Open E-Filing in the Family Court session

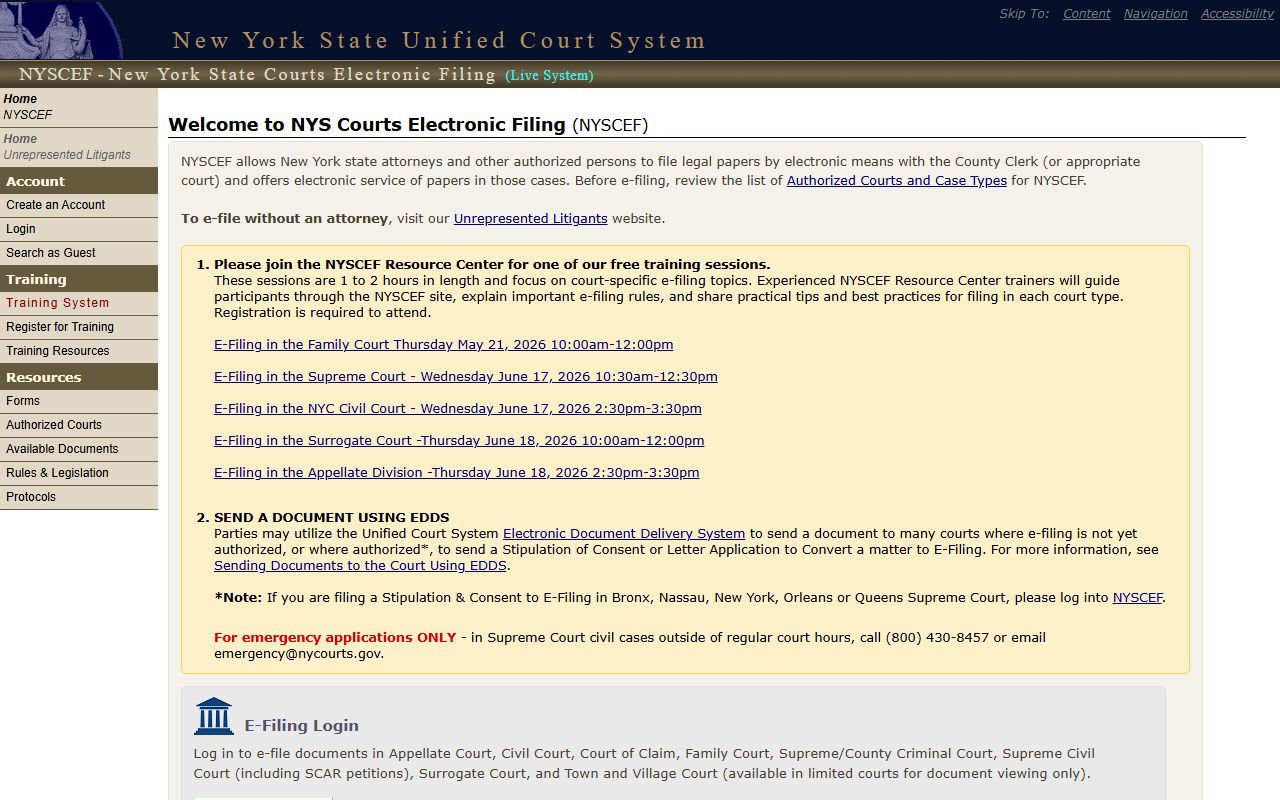coord(444,345)
